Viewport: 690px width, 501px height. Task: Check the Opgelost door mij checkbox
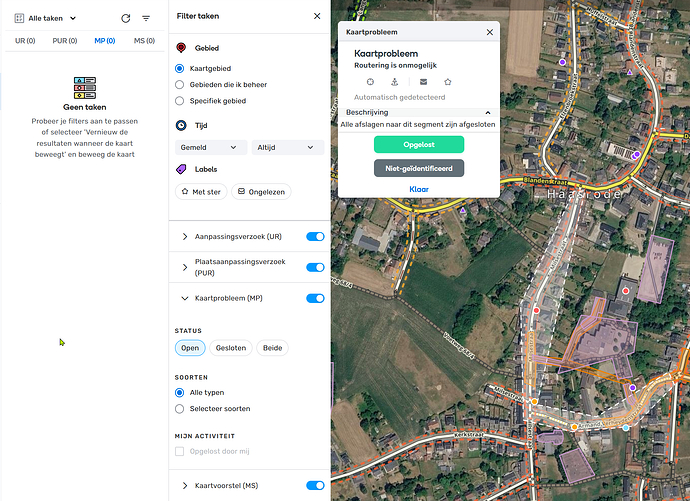pos(180,451)
